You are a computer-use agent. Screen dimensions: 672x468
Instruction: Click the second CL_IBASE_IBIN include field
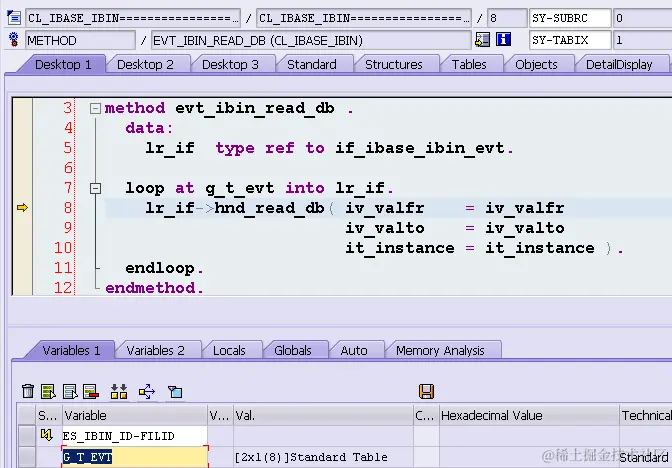(364, 18)
